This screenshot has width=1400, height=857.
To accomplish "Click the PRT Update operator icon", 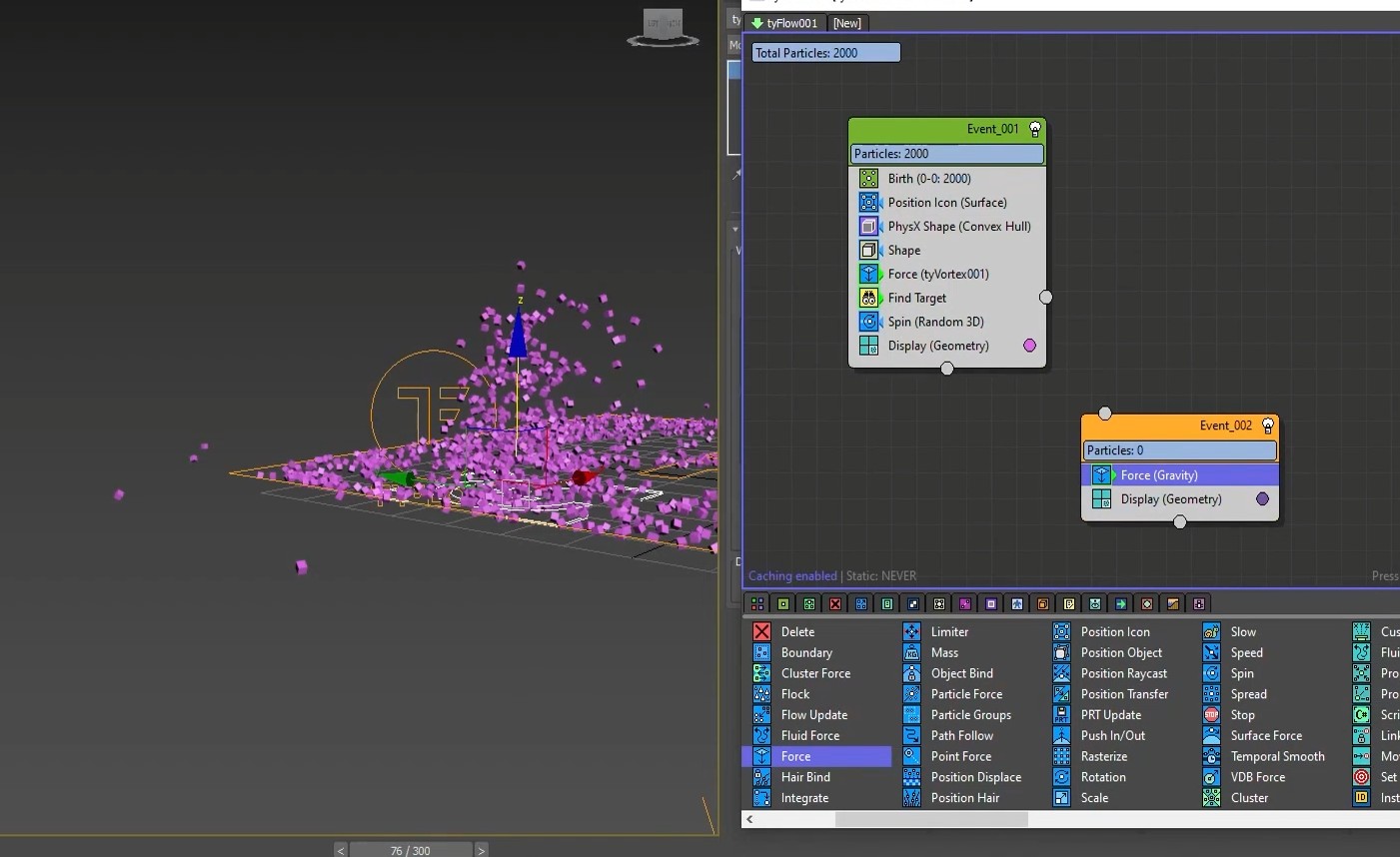I will (x=1061, y=714).
